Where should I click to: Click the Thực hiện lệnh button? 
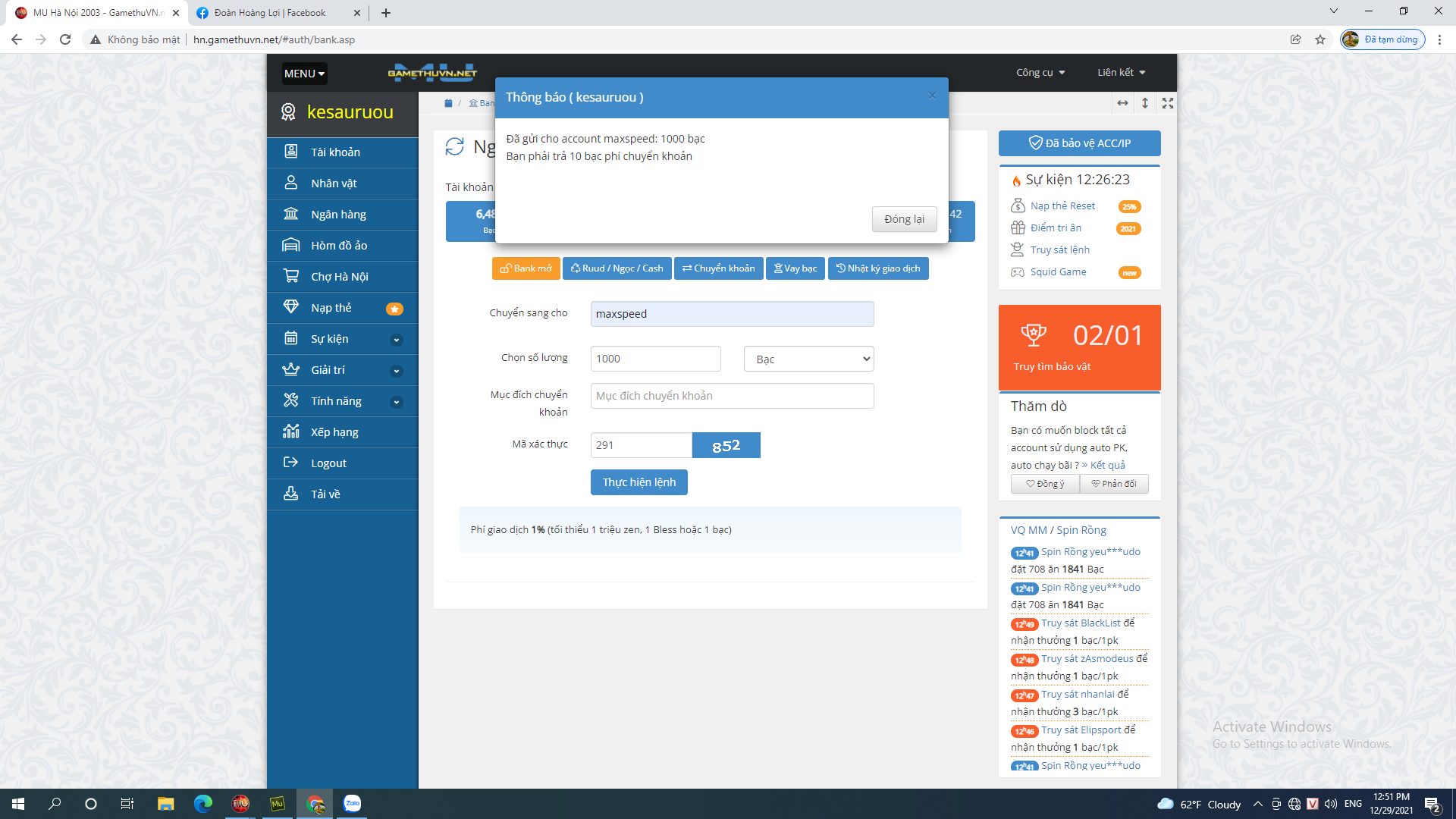(x=639, y=482)
